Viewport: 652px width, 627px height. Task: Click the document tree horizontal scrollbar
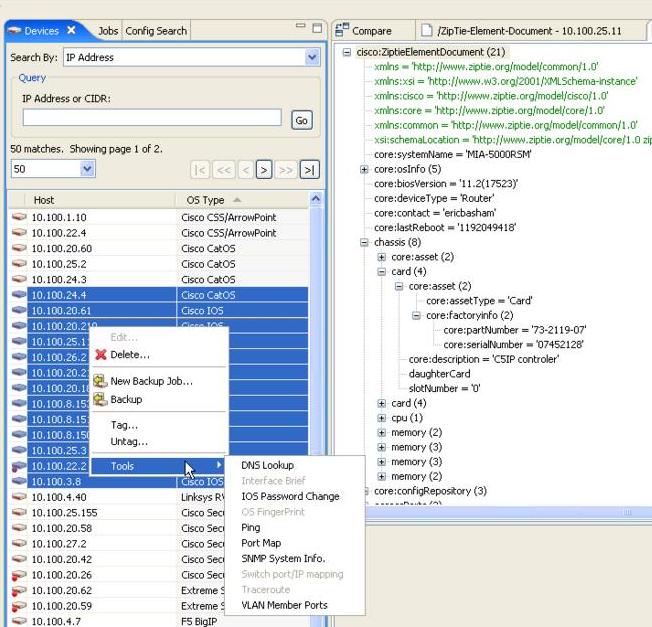point(507,513)
